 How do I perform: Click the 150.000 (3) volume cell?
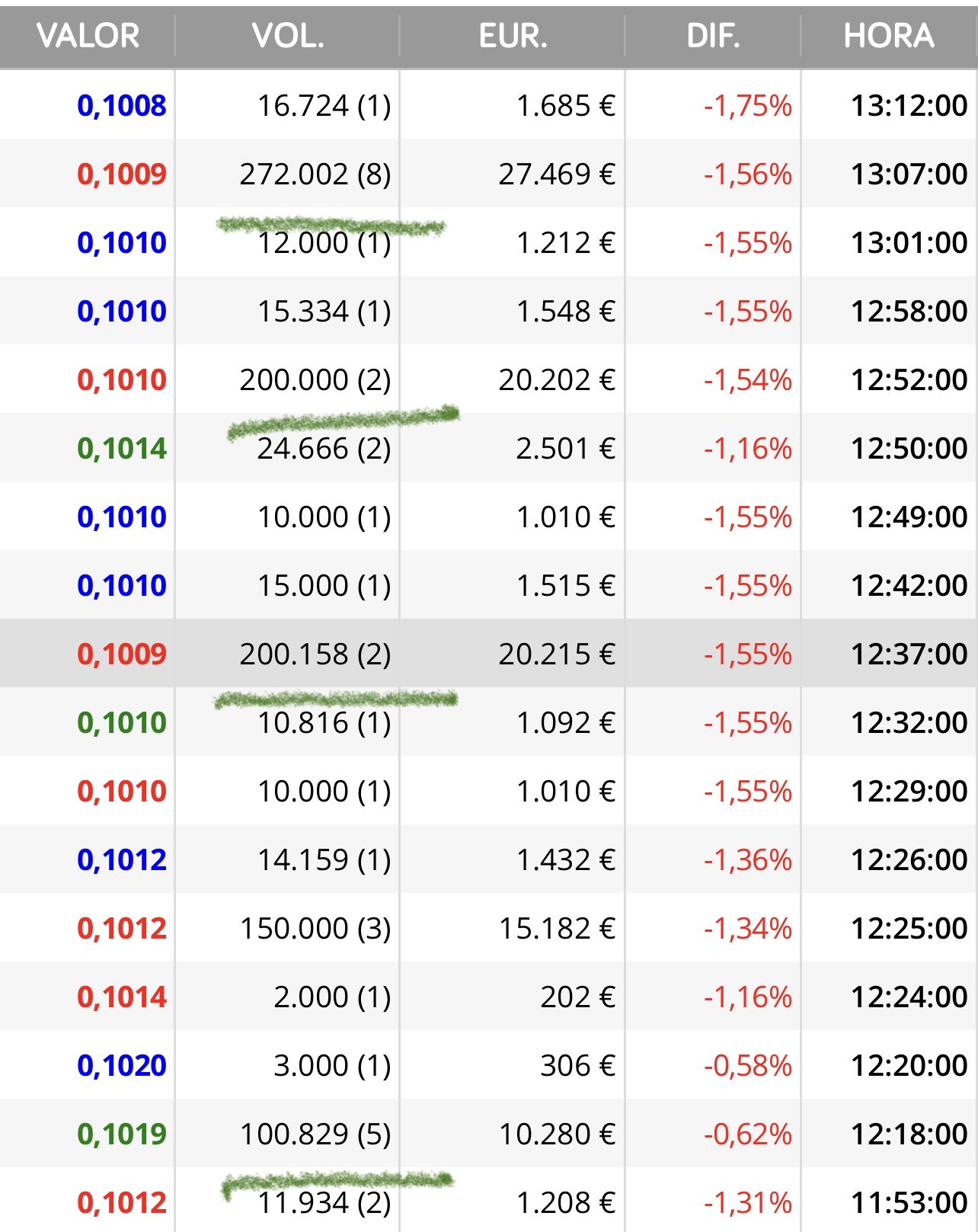click(315, 929)
